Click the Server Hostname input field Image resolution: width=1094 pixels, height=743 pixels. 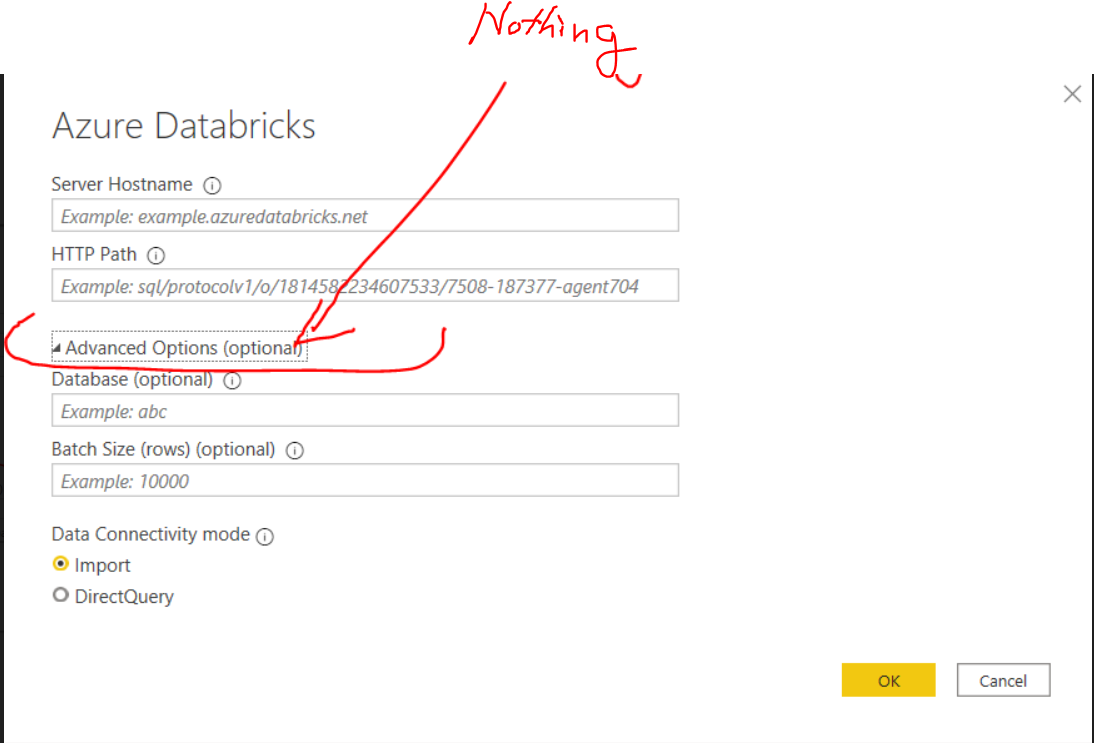click(x=364, y=215)
